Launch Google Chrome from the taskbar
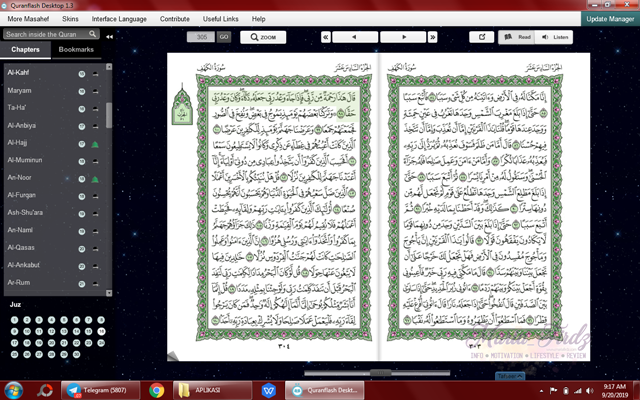Viewport: 640px width, 400px height. pos(157,390)
